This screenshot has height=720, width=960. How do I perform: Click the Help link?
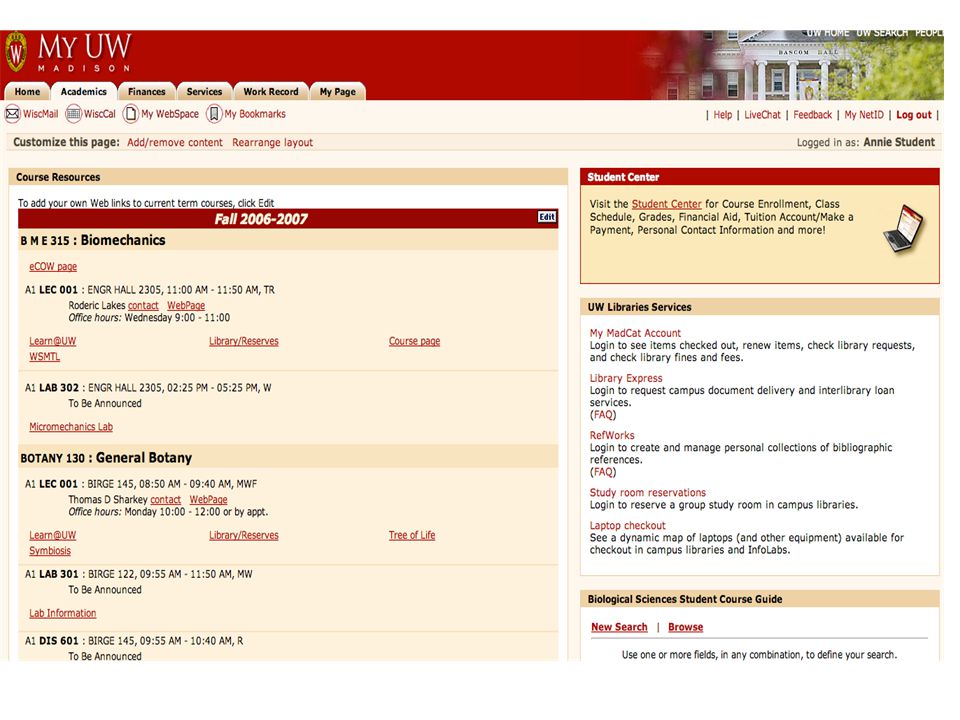pos(722,114)
